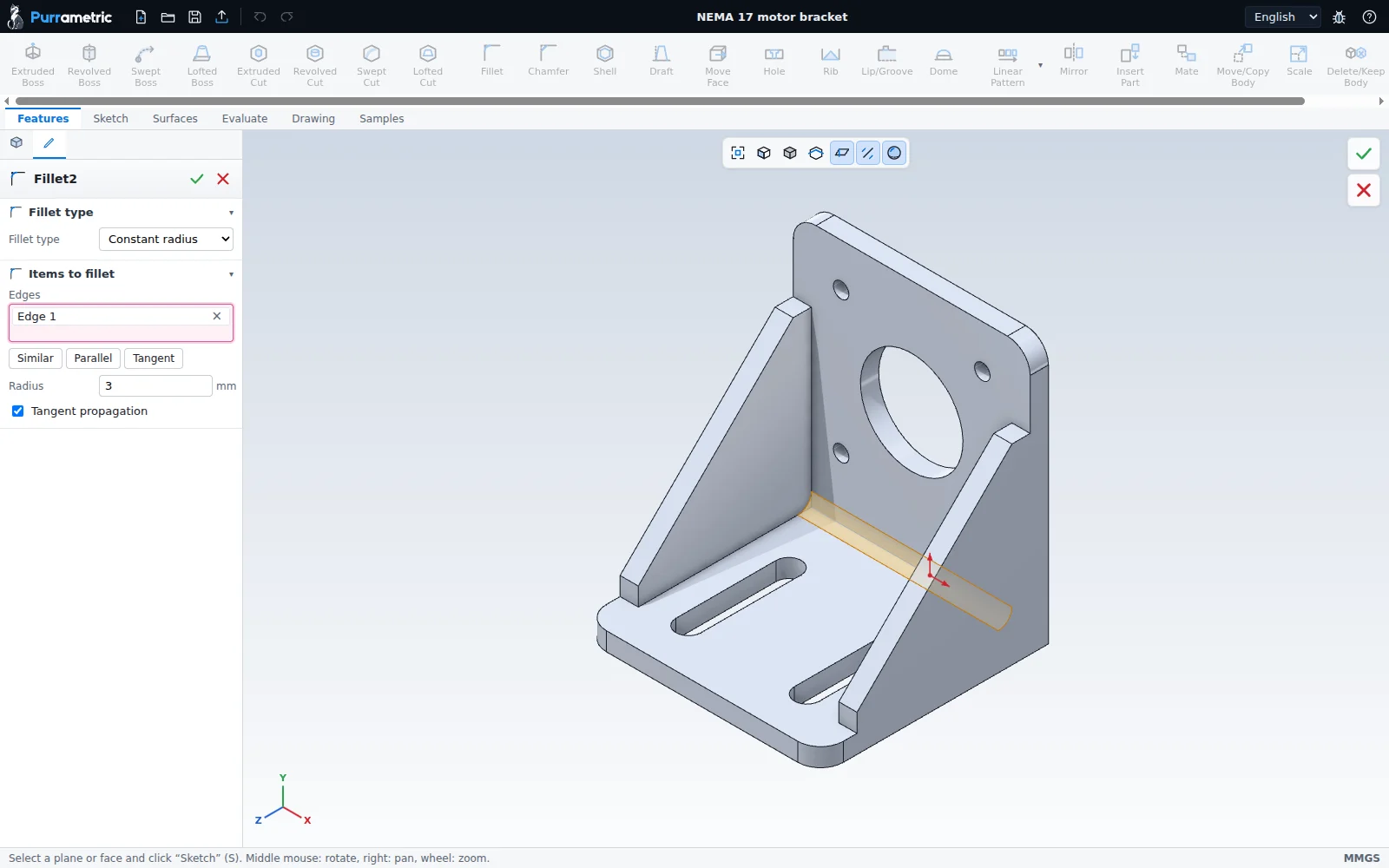Screen dimensions: 1389x868
Task: Open the English language dropdown
Action: point(1285,16)
